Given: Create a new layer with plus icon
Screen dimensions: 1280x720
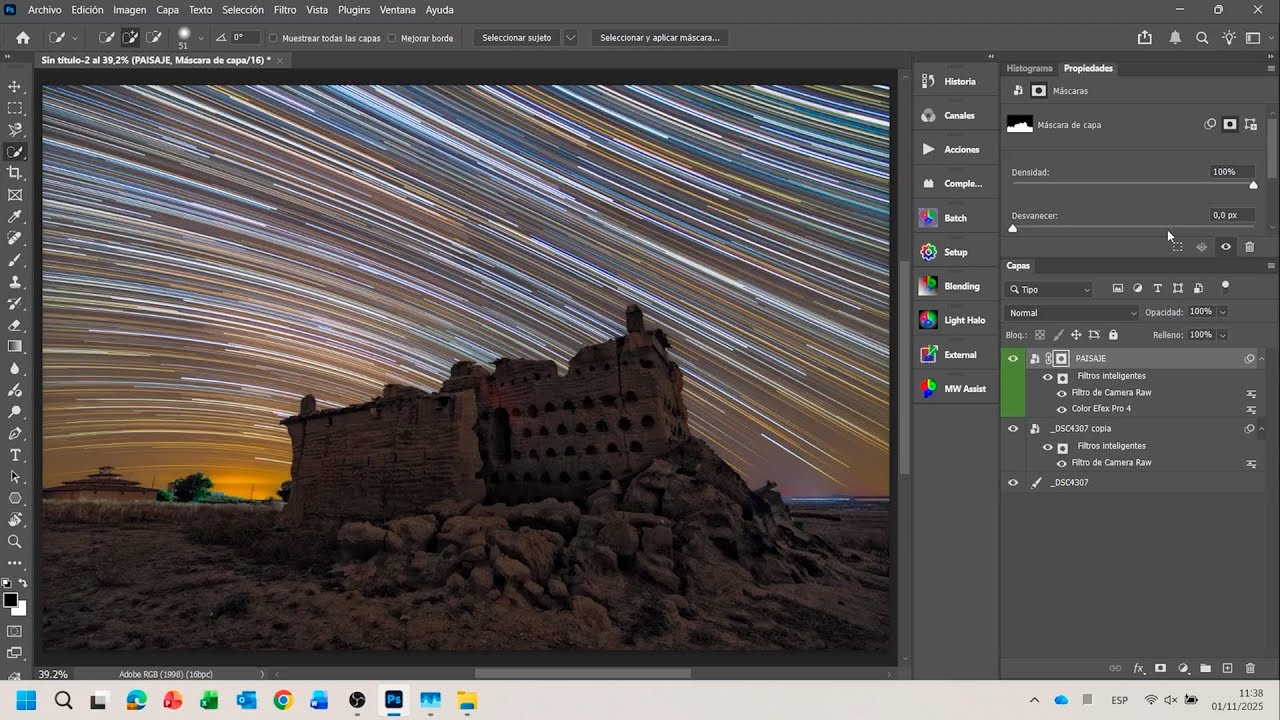Looking at the screenshot, I should [1228, 668].
